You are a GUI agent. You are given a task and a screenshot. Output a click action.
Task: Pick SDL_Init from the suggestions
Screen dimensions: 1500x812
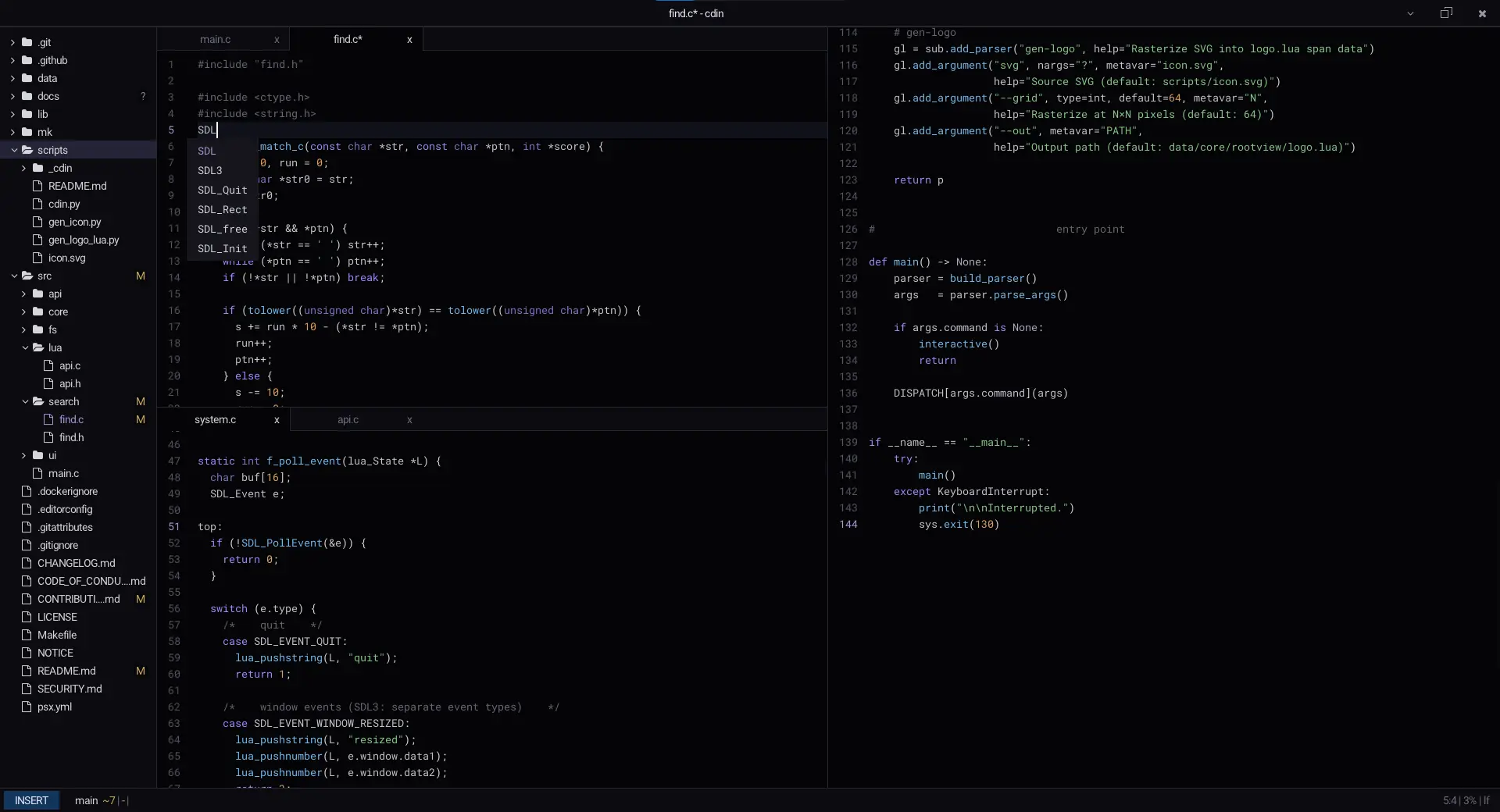(x=223, y=248)
